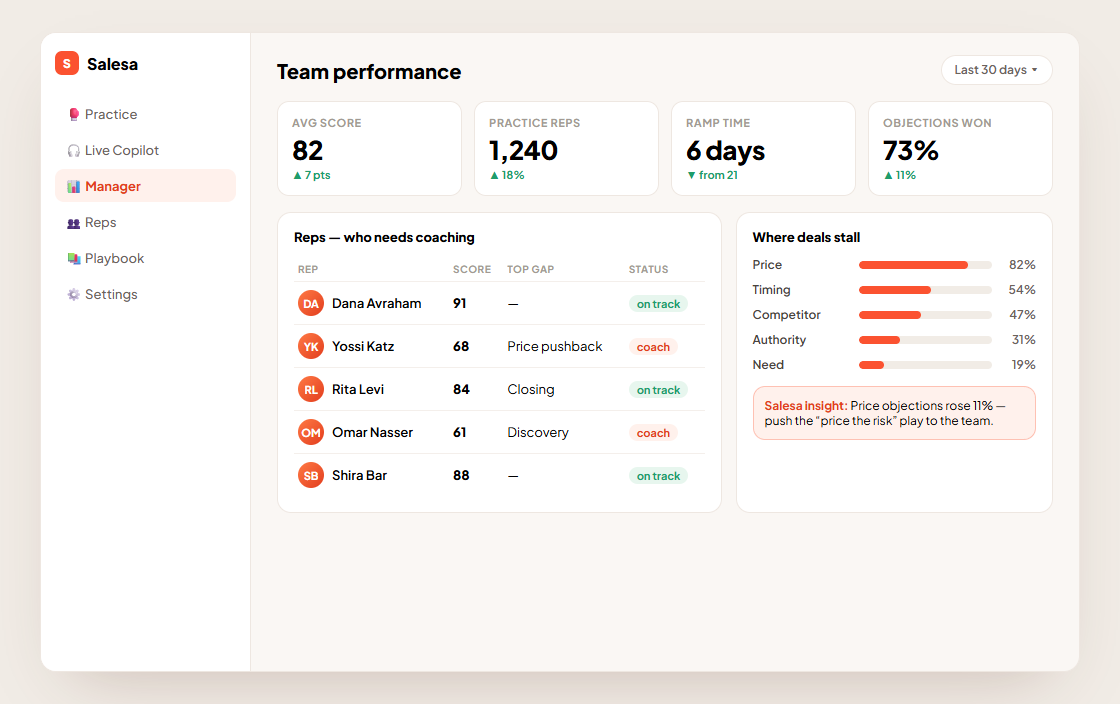Click the 54% Timing percentage
This screenshot has width=1120, height=704.
[x=1022, y=290]
